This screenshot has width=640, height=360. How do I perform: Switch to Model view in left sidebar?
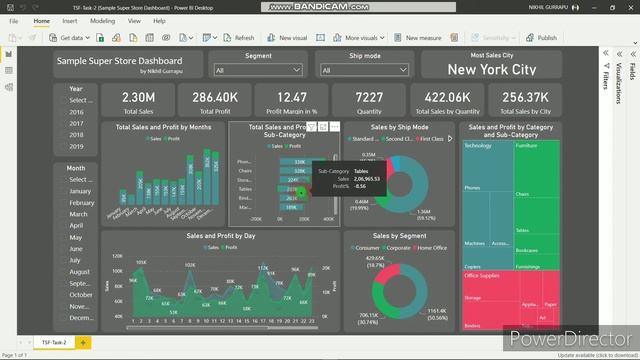[9, 87]
